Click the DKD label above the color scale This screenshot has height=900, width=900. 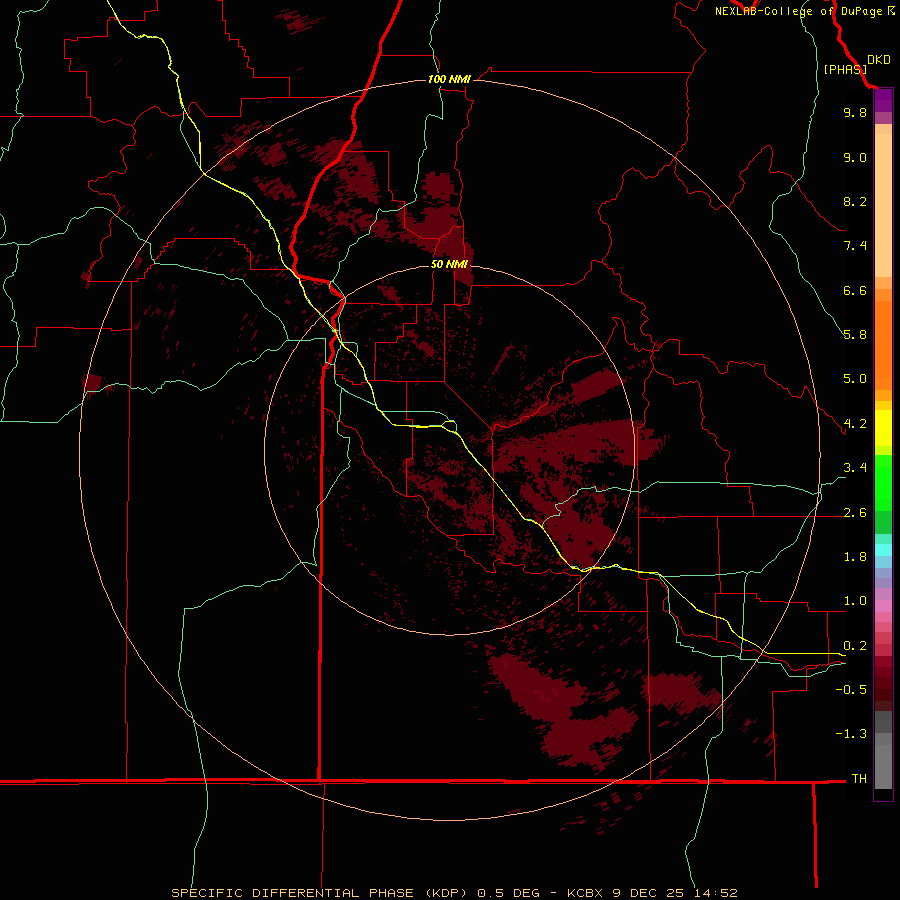coord(879,60)
